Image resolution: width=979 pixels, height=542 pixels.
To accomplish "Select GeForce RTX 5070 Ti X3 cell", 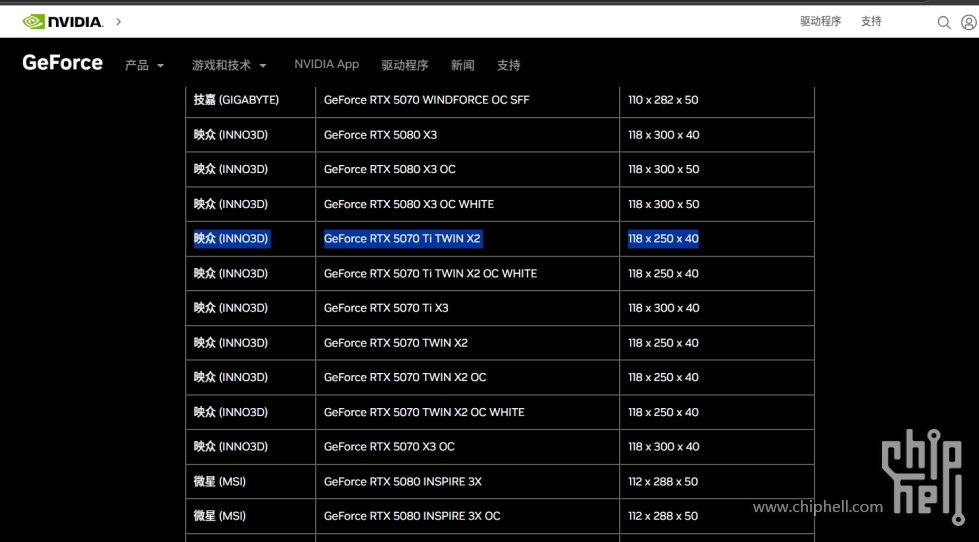I will point(386,308).
